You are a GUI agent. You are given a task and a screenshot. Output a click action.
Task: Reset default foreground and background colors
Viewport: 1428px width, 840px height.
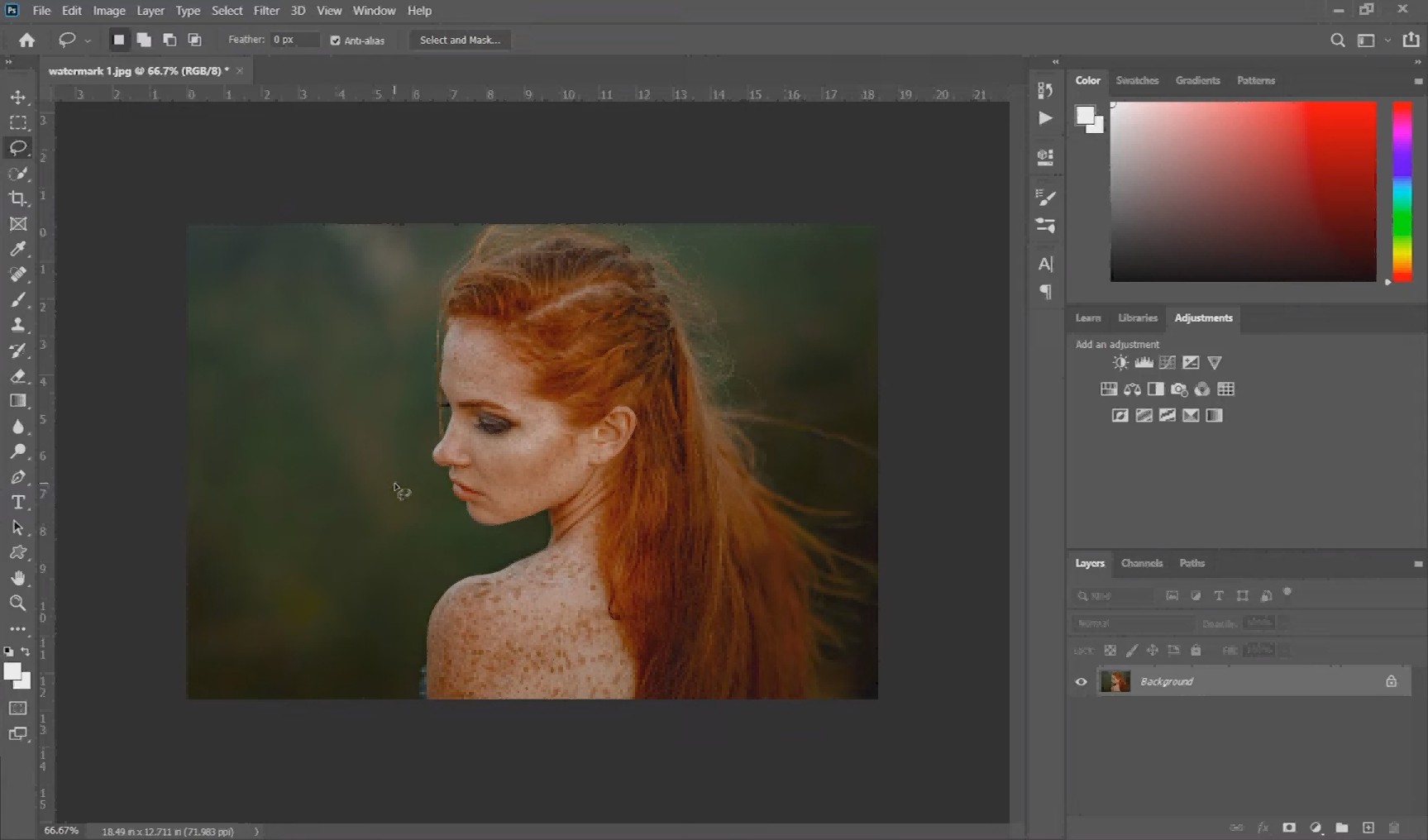(9, 651)
